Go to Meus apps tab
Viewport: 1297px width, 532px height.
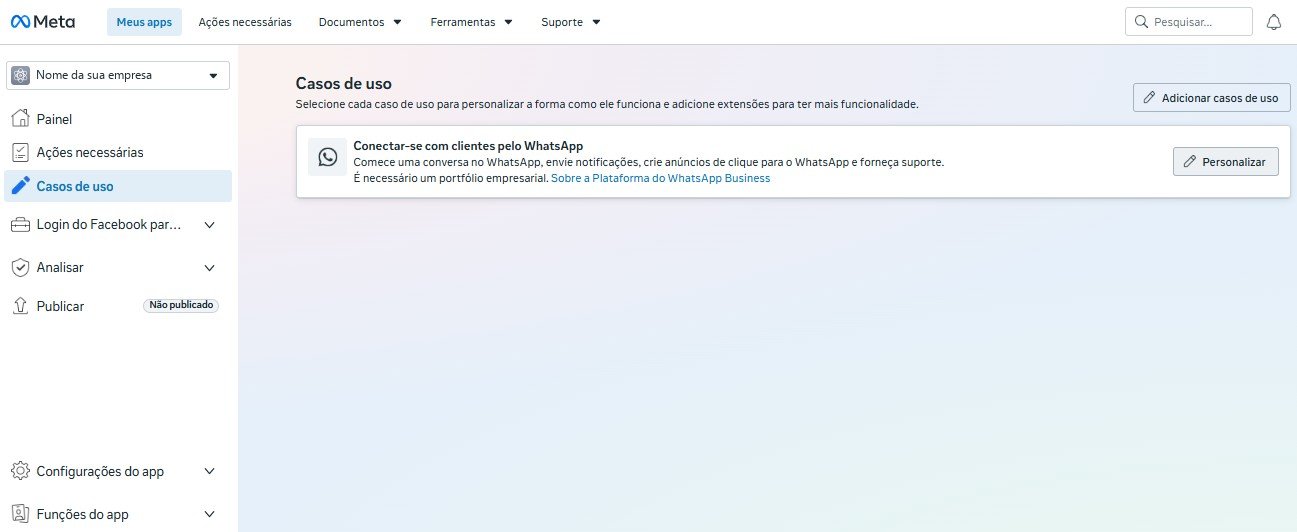tap(144, 22)
